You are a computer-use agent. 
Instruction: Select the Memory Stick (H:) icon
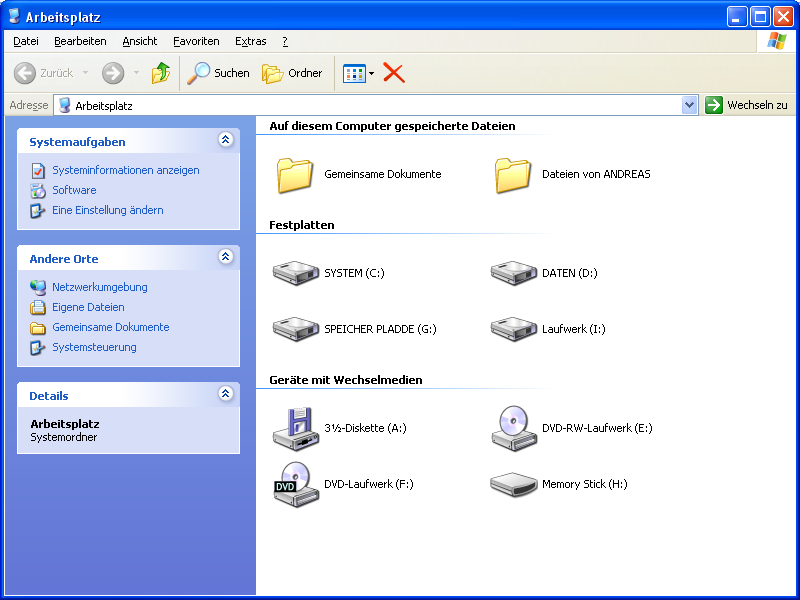tap(514, 484)
